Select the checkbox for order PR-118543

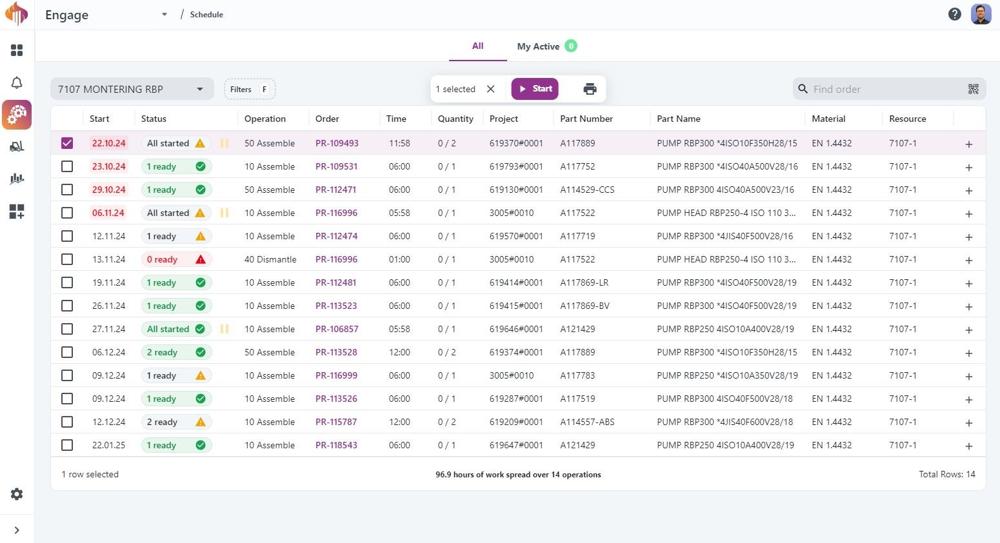[67, 445]
